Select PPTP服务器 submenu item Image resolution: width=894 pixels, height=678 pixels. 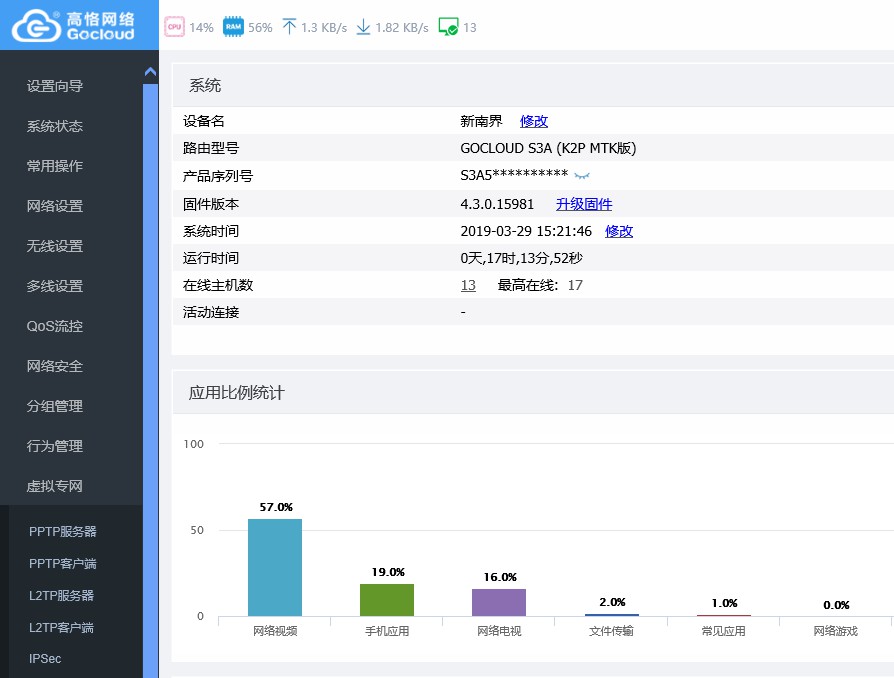point(63,531)
